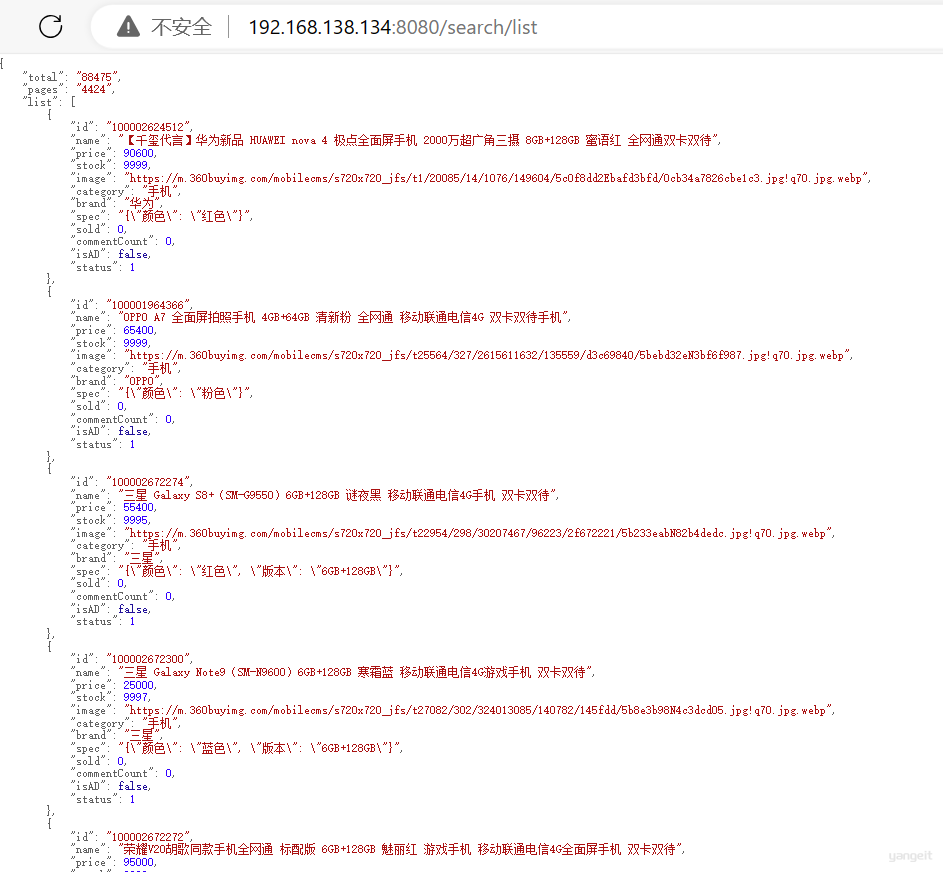The width and height of the screenshot is (943, 872).
Task: Click the image URL ending in 5b233eabN82b4dedc.jpg
Action: (479, 533)
